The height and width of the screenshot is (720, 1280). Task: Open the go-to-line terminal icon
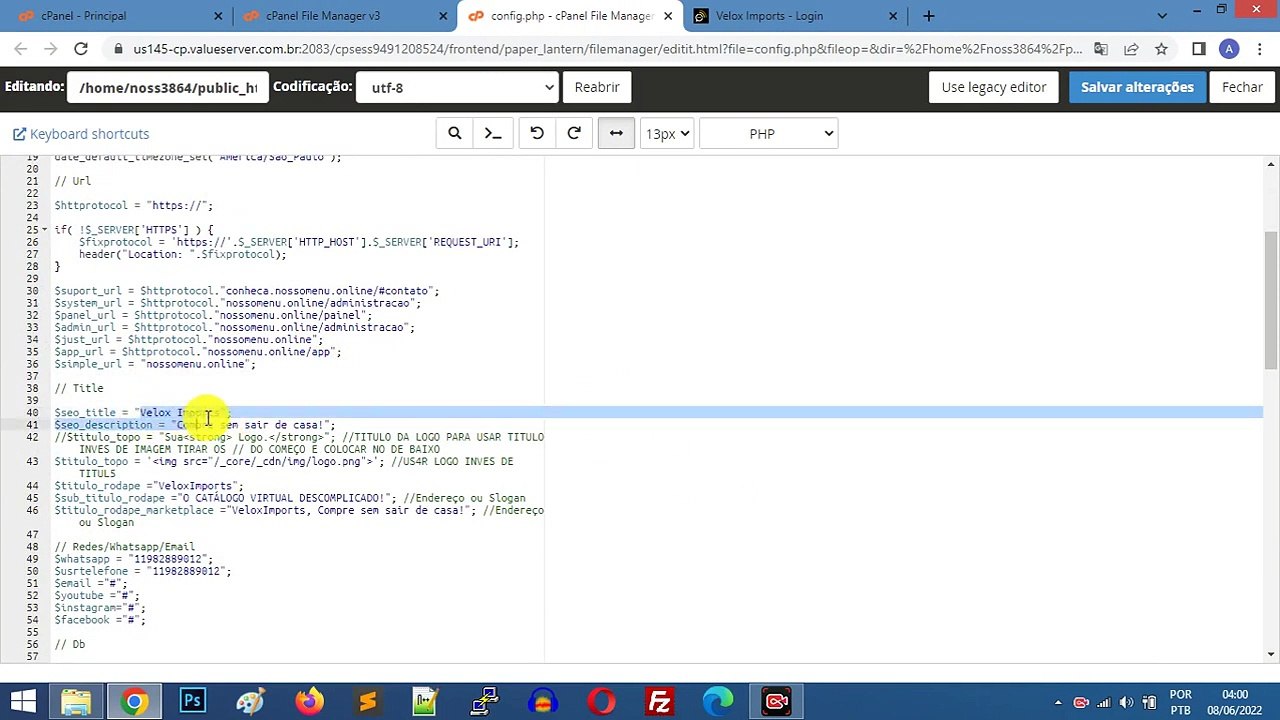tap(493, 134)
